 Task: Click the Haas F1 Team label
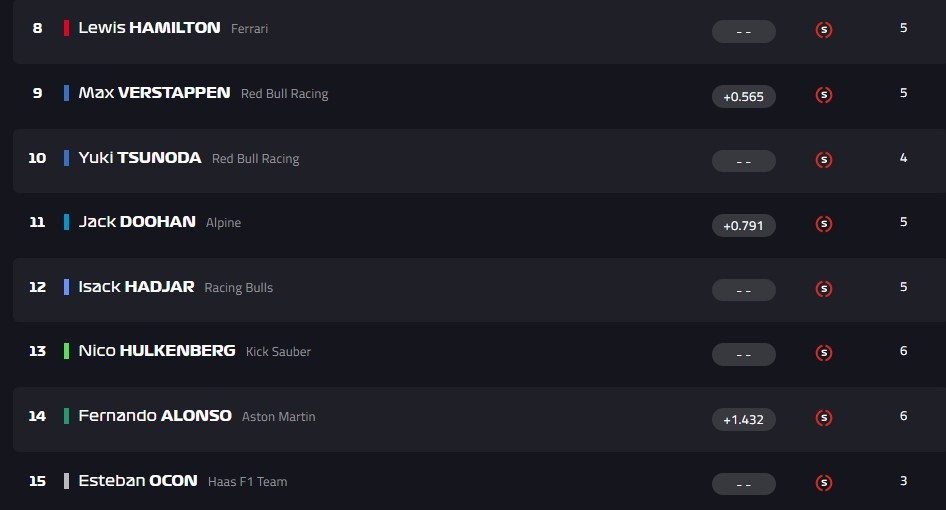tap(247, 482)
